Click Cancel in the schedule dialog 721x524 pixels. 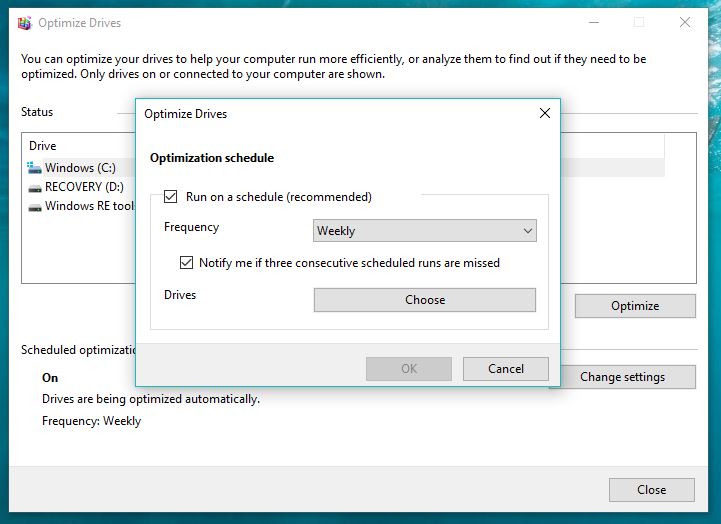[x=506, y=369]
